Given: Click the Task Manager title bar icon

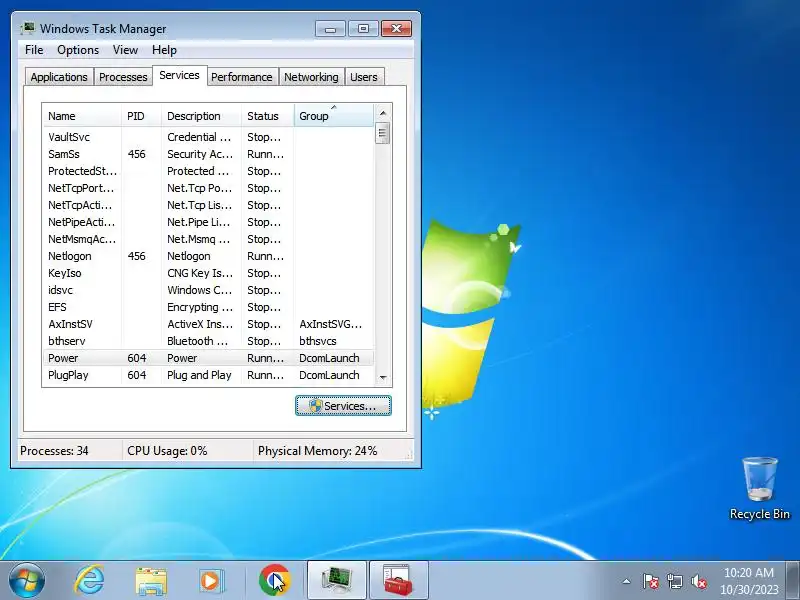Looking at the screenshot, I should click(28, 28).
